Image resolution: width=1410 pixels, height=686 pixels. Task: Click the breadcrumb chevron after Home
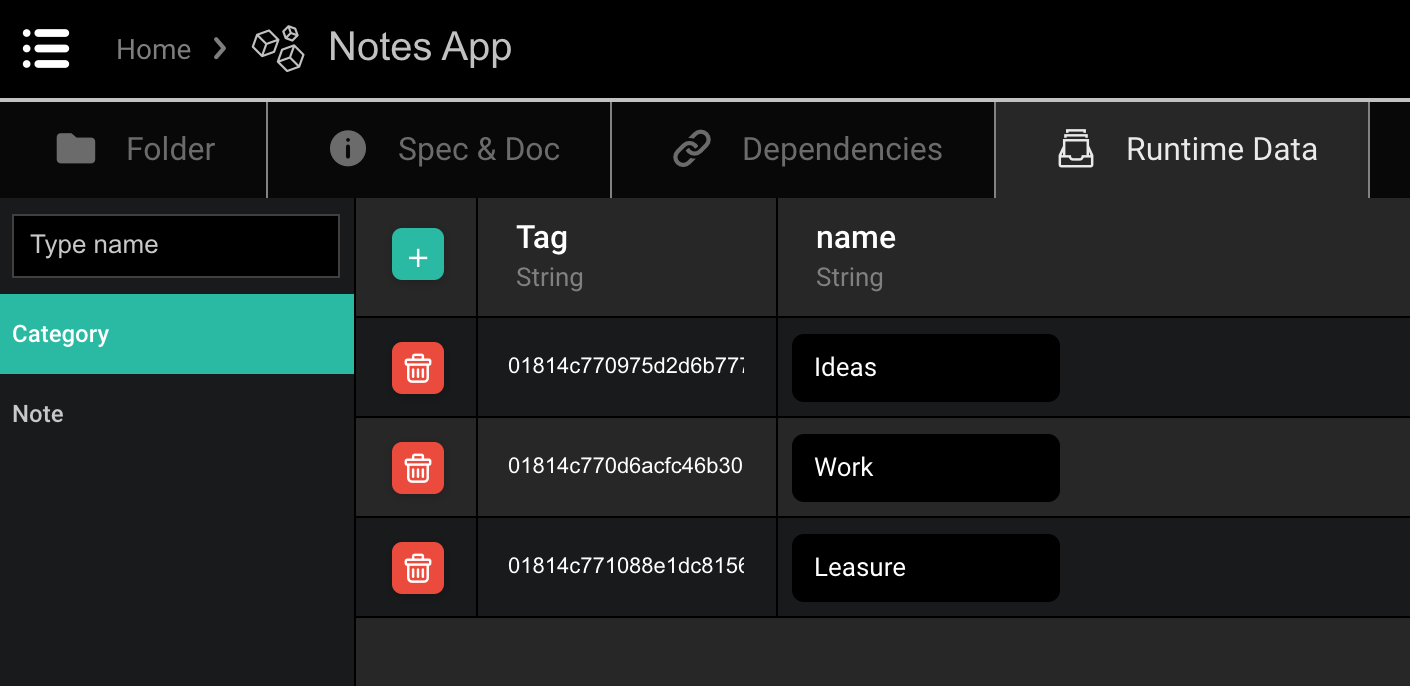(x=220, y=48)
